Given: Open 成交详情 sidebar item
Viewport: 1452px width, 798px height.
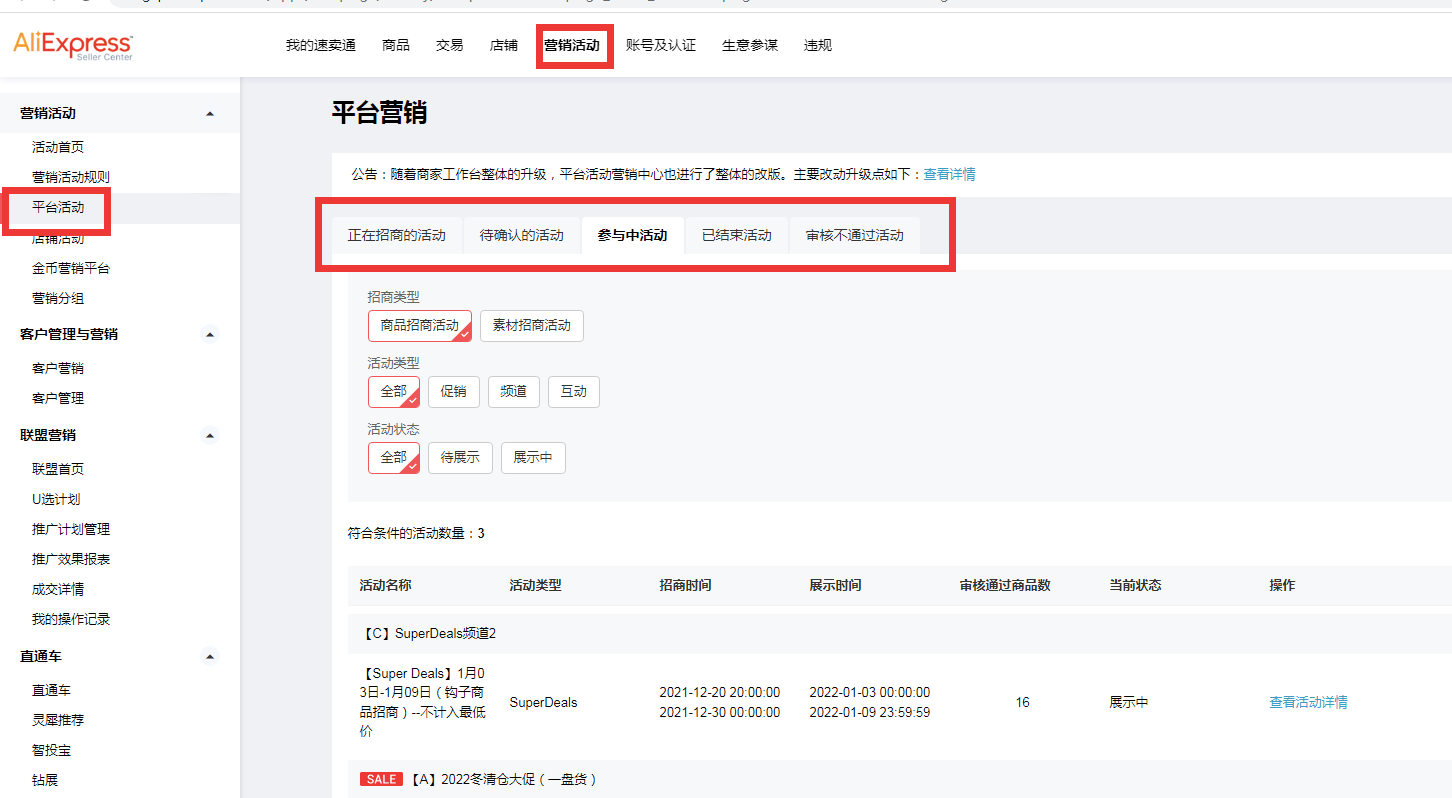Looking at the screenshot, I should click(58, 589).
